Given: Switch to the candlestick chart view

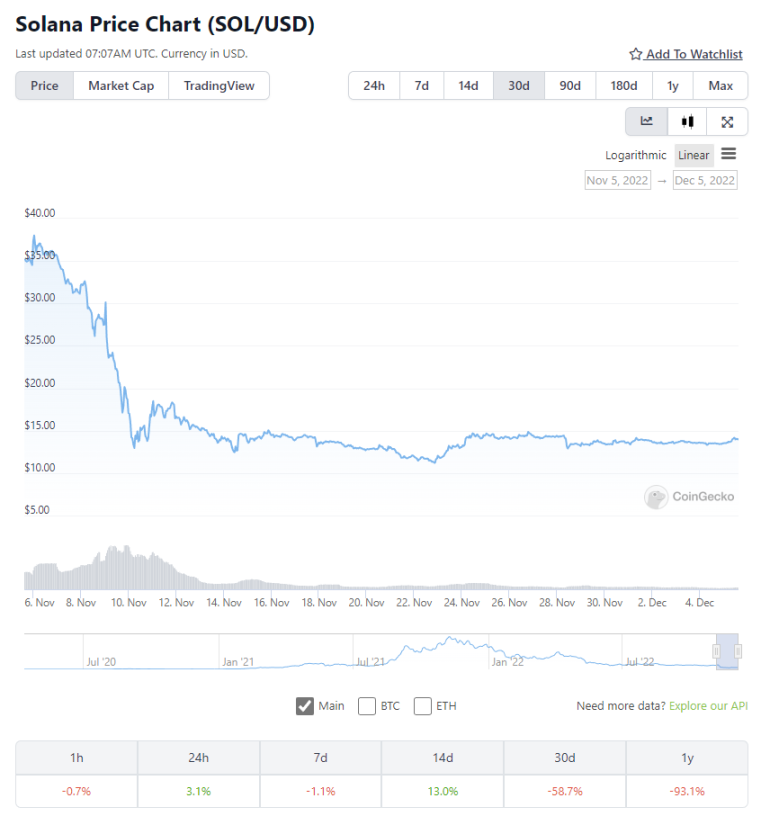Looking at the screenshot, I should (x=686, y=121).
